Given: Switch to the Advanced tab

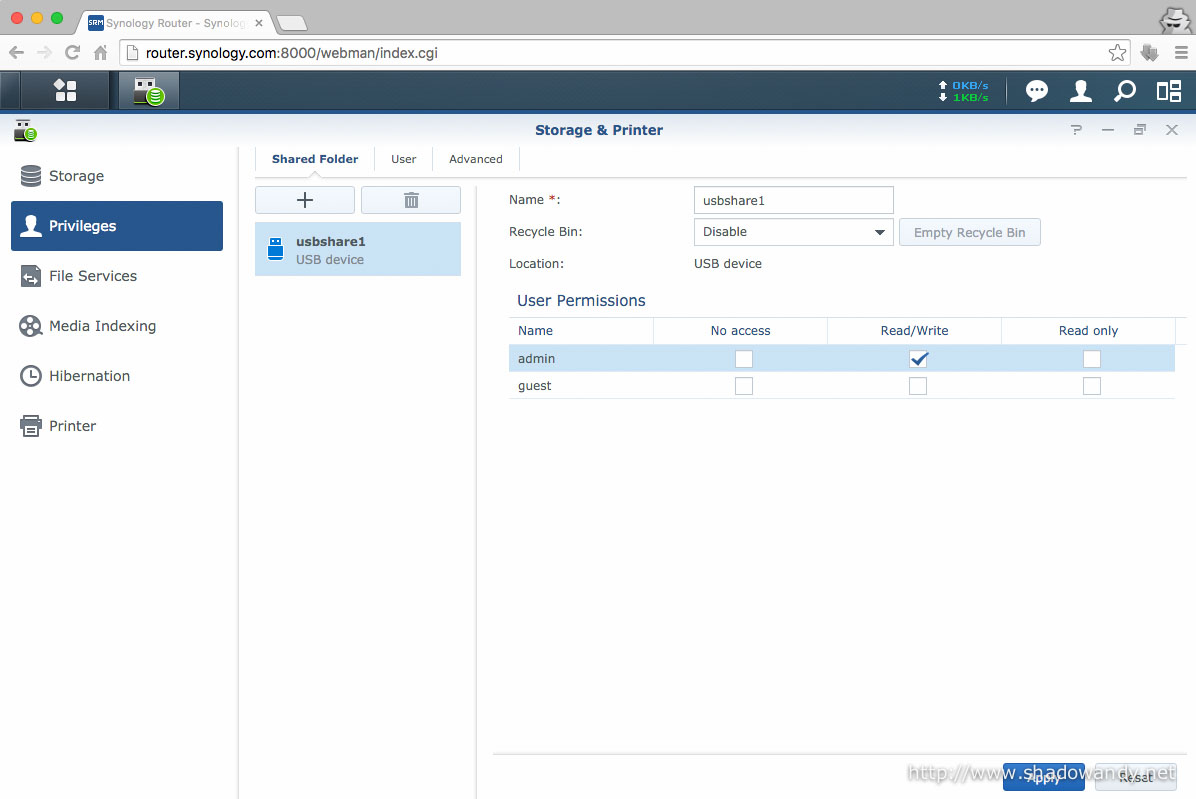Looking at the screenshot, I should [x=476, y=159].
